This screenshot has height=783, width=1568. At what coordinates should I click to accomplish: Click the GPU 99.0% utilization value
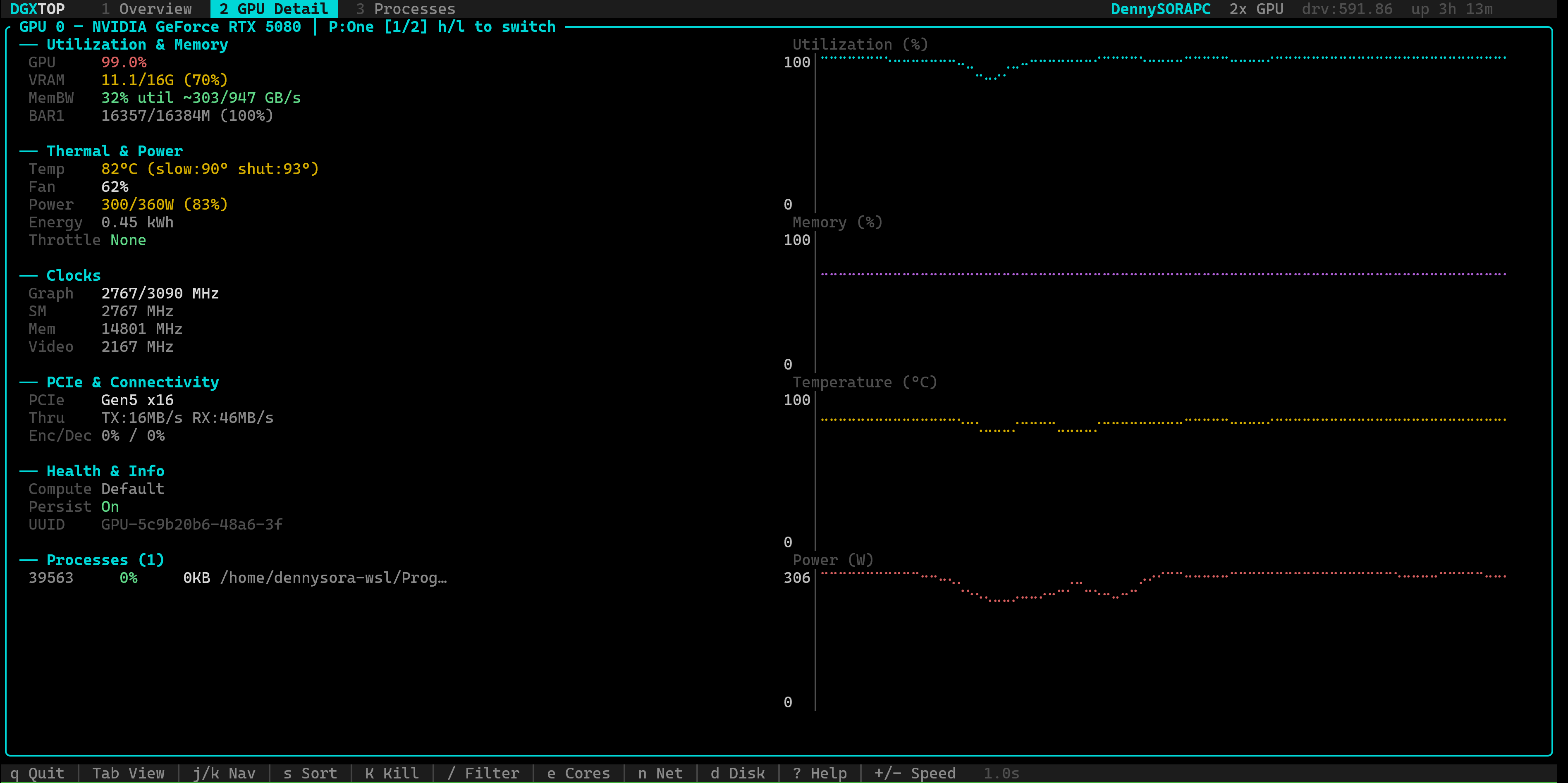[x=124, y=62]
